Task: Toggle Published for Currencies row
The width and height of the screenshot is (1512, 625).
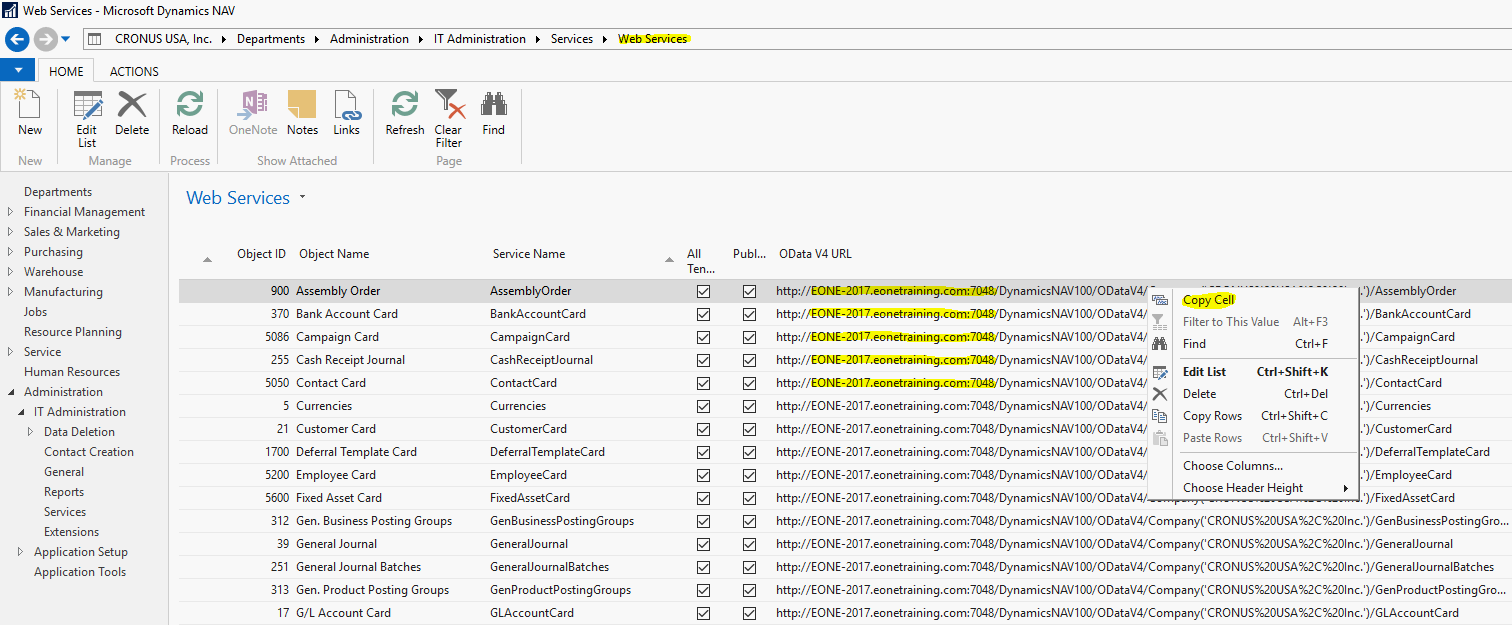Action: click(x=749, y=406)
